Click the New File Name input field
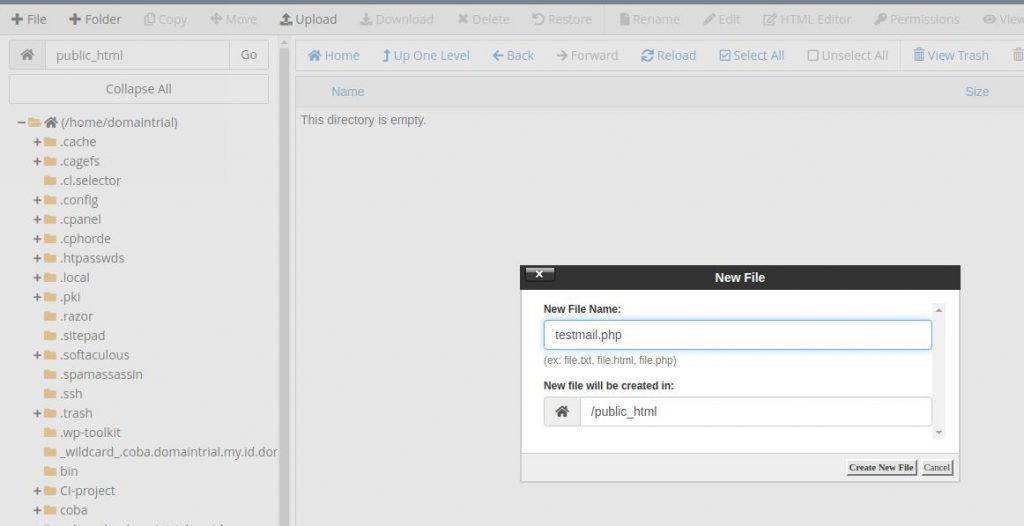 [x=737, y=335]
